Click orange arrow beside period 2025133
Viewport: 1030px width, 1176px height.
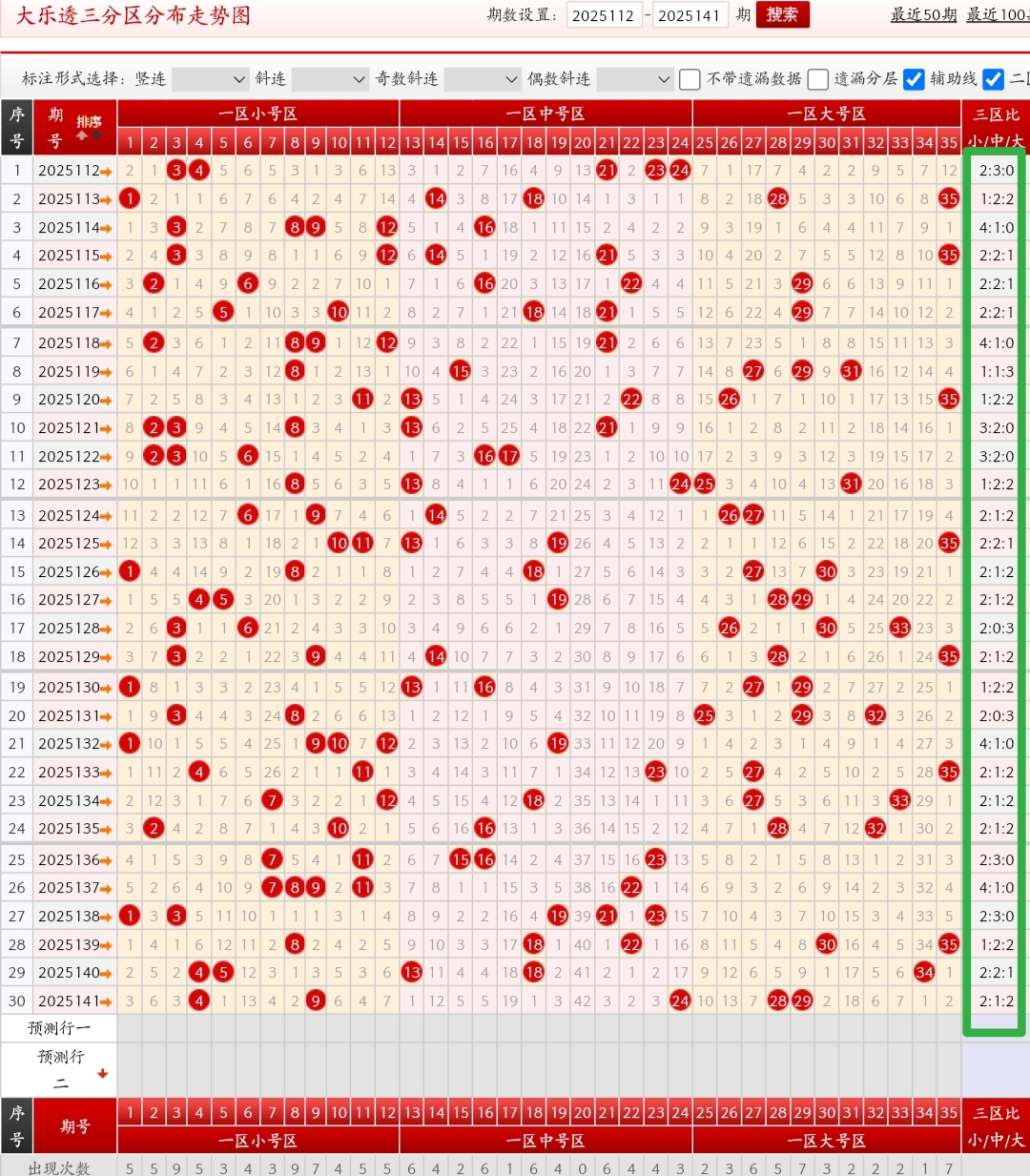tap(106, 773)
